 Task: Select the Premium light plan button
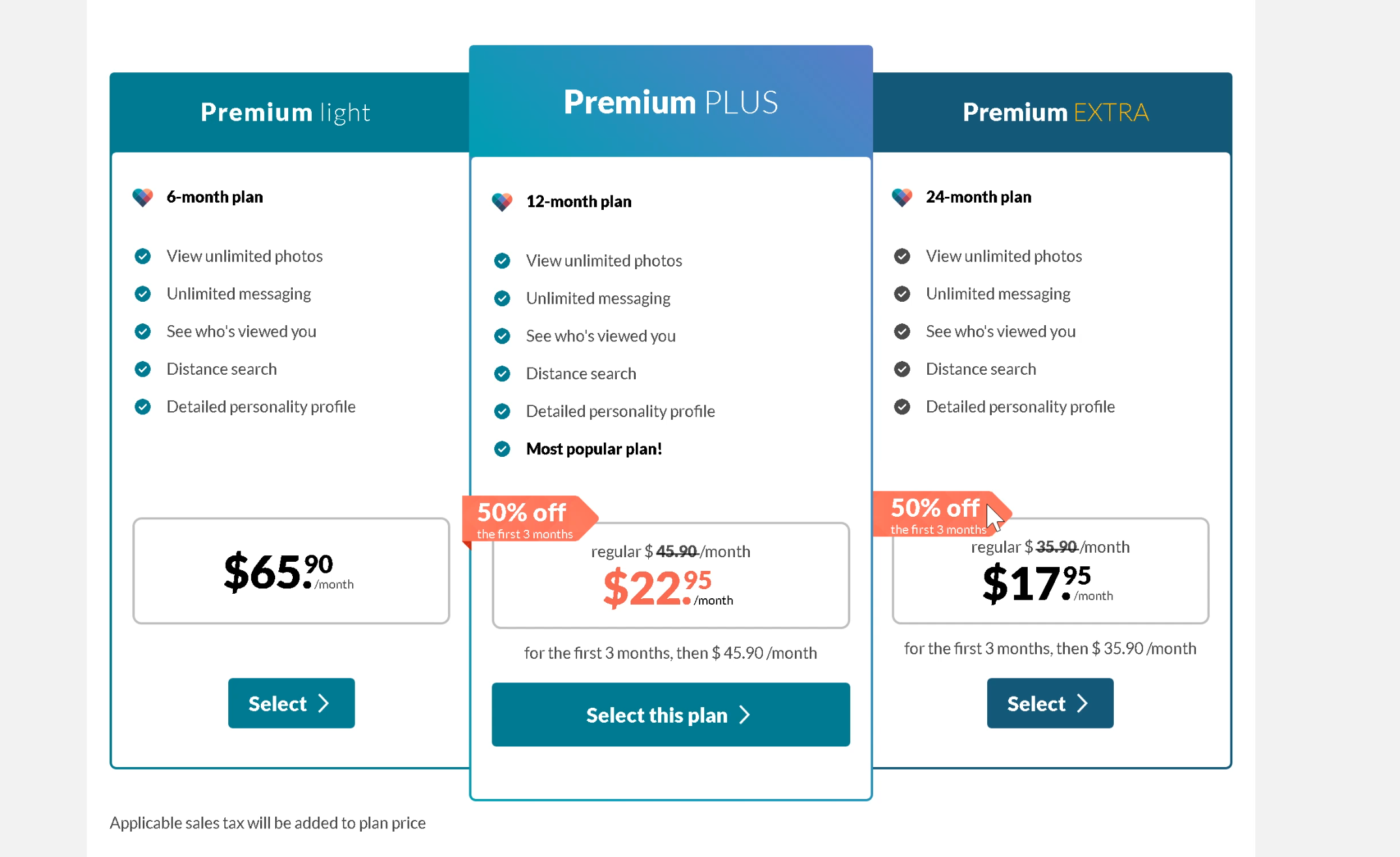point(291,703)
